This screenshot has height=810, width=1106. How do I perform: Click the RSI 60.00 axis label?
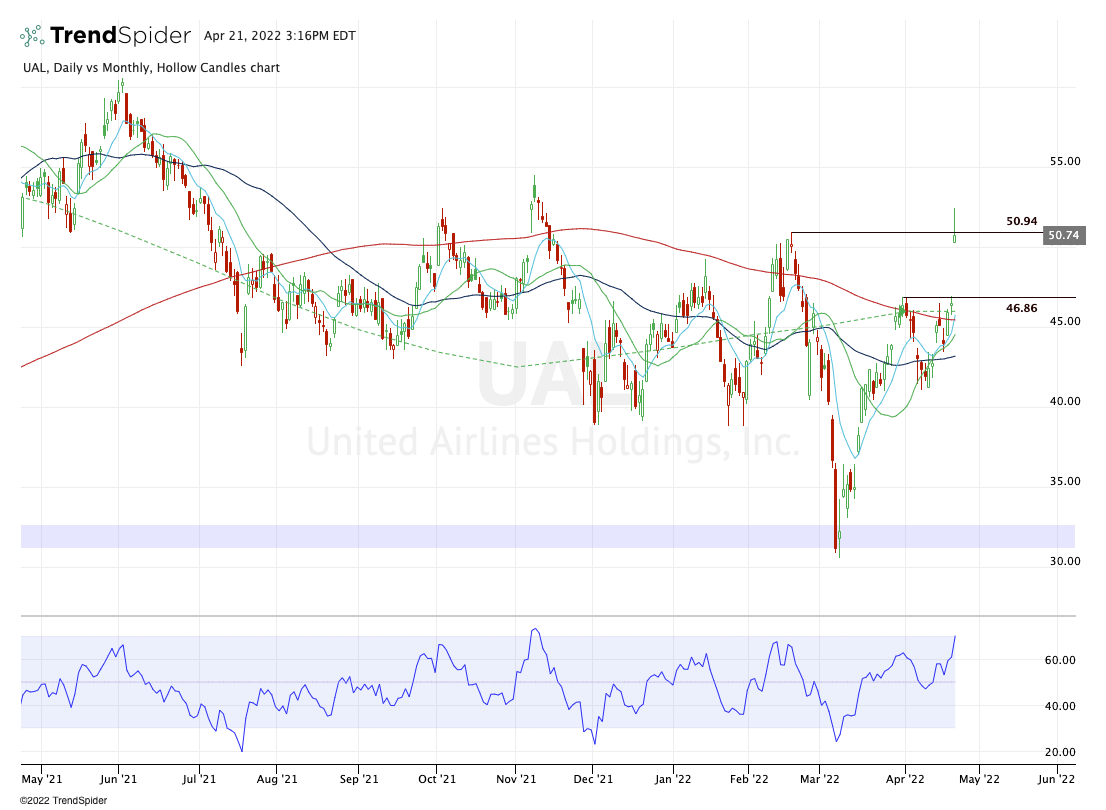tap(1060, 660)
